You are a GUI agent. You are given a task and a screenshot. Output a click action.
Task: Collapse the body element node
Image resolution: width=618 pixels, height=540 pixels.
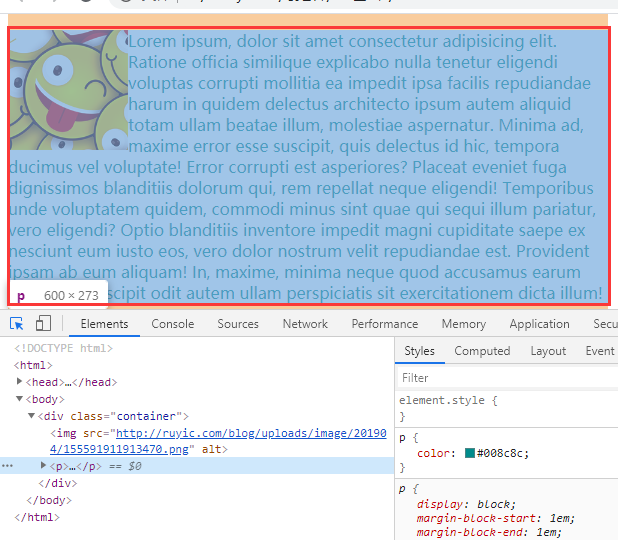click(x=20, y=399)
